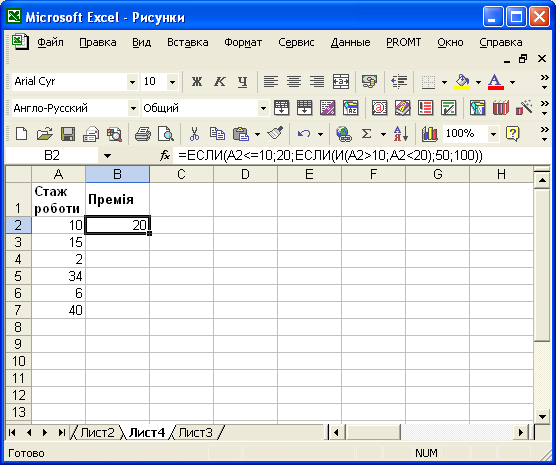Sort ascending А-Я icon
556x465 pixels.
(401, 134)
